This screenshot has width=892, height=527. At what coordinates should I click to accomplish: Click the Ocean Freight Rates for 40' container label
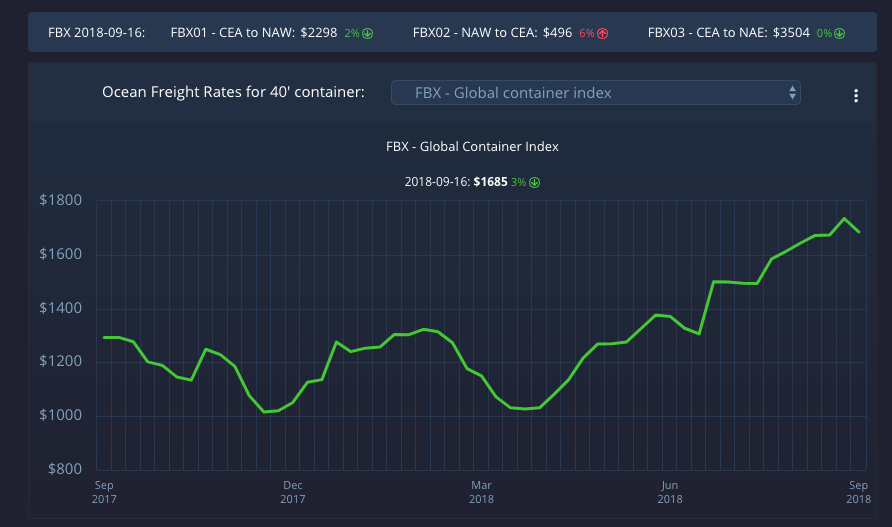pos(233,93)
